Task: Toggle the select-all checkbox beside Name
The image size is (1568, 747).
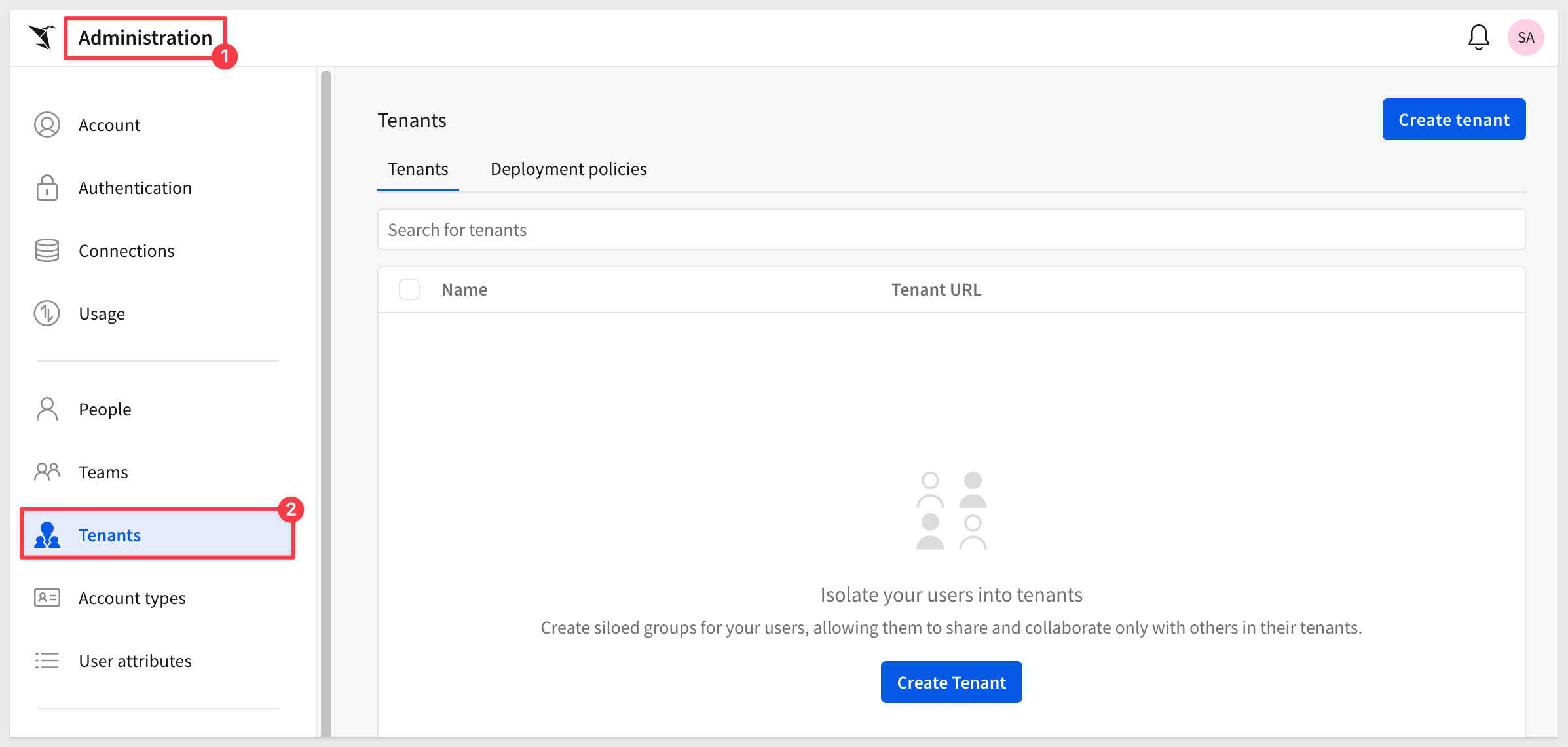Action: click(409, 290)
